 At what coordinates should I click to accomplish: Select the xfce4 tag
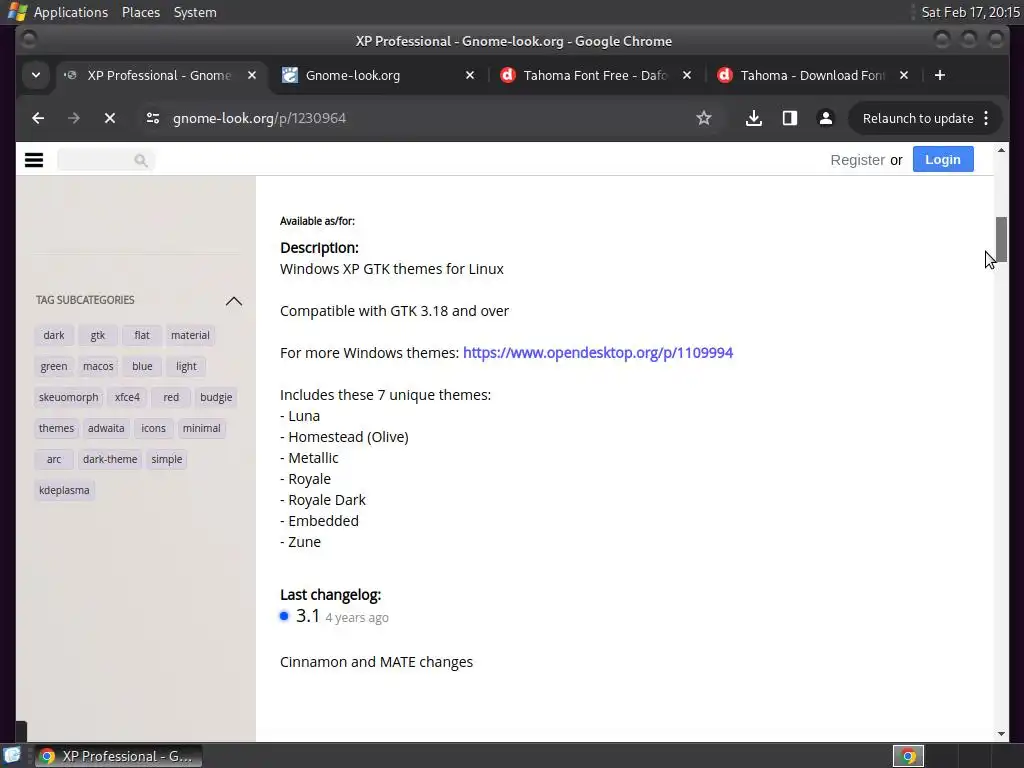coord(127,397)
